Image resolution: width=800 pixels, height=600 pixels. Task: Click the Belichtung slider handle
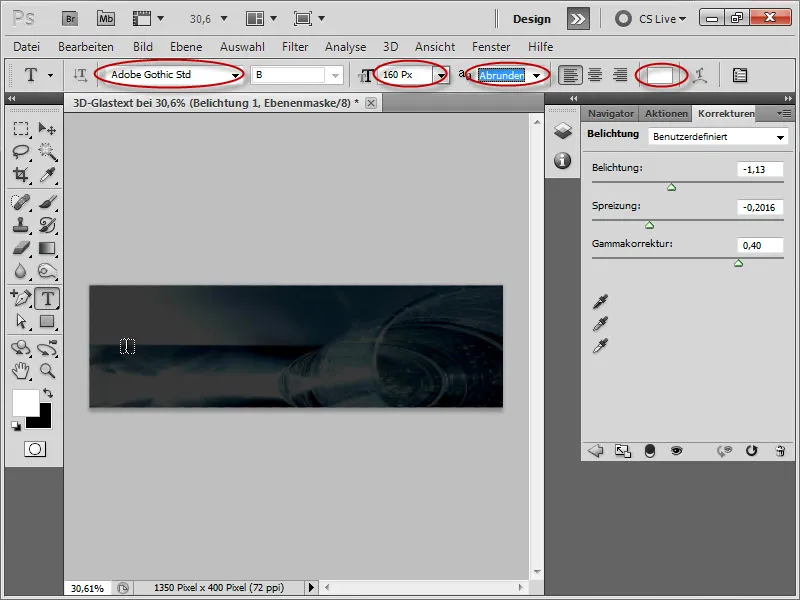tap(671, 187)
